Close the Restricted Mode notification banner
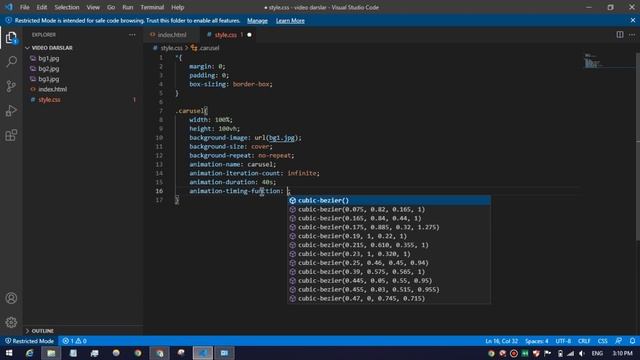The height and width of the screenshot is (360, 640). (633, 20)
